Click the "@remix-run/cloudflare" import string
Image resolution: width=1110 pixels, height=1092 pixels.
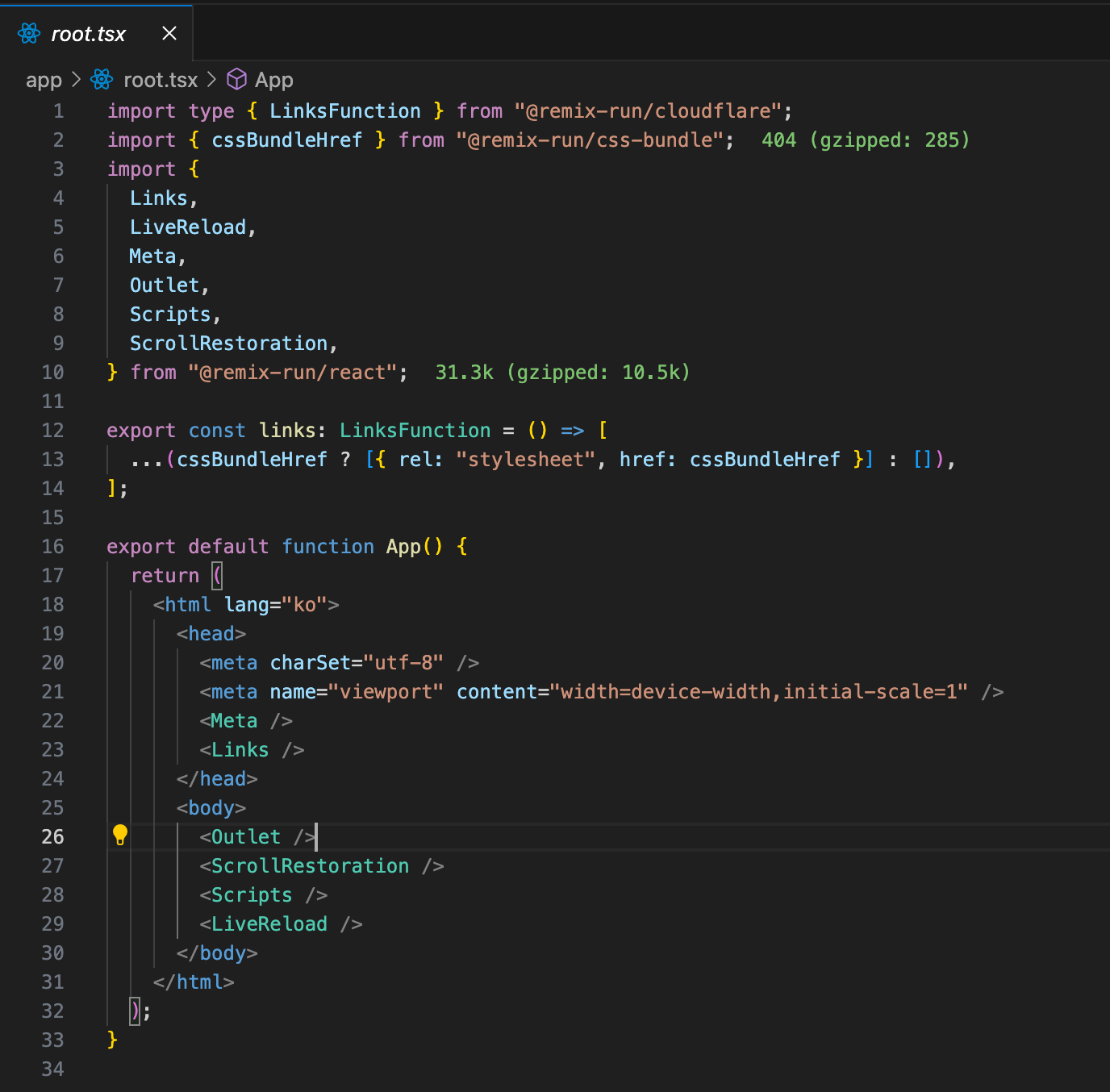648,111
